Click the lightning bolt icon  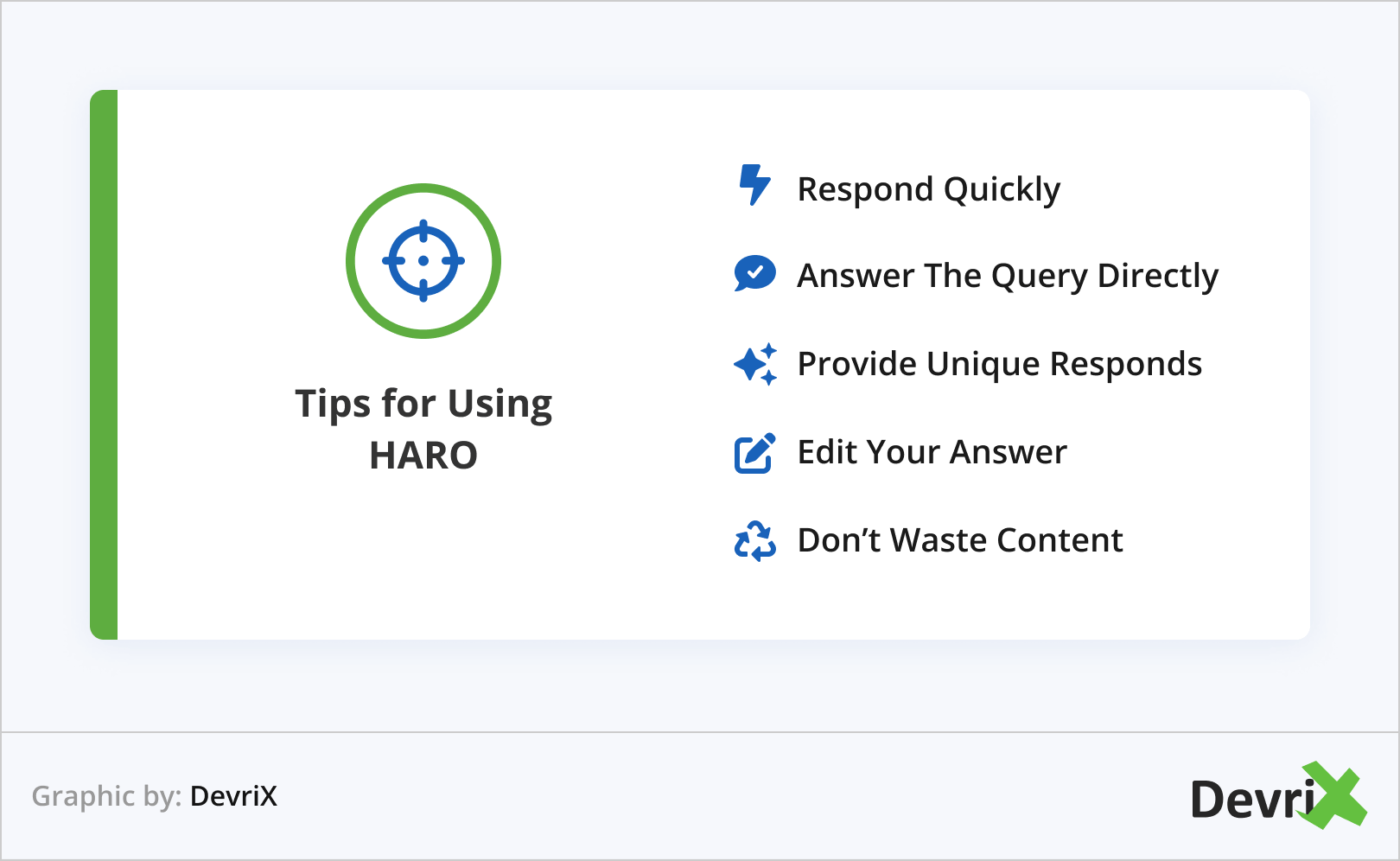click(x=754, y=185)
